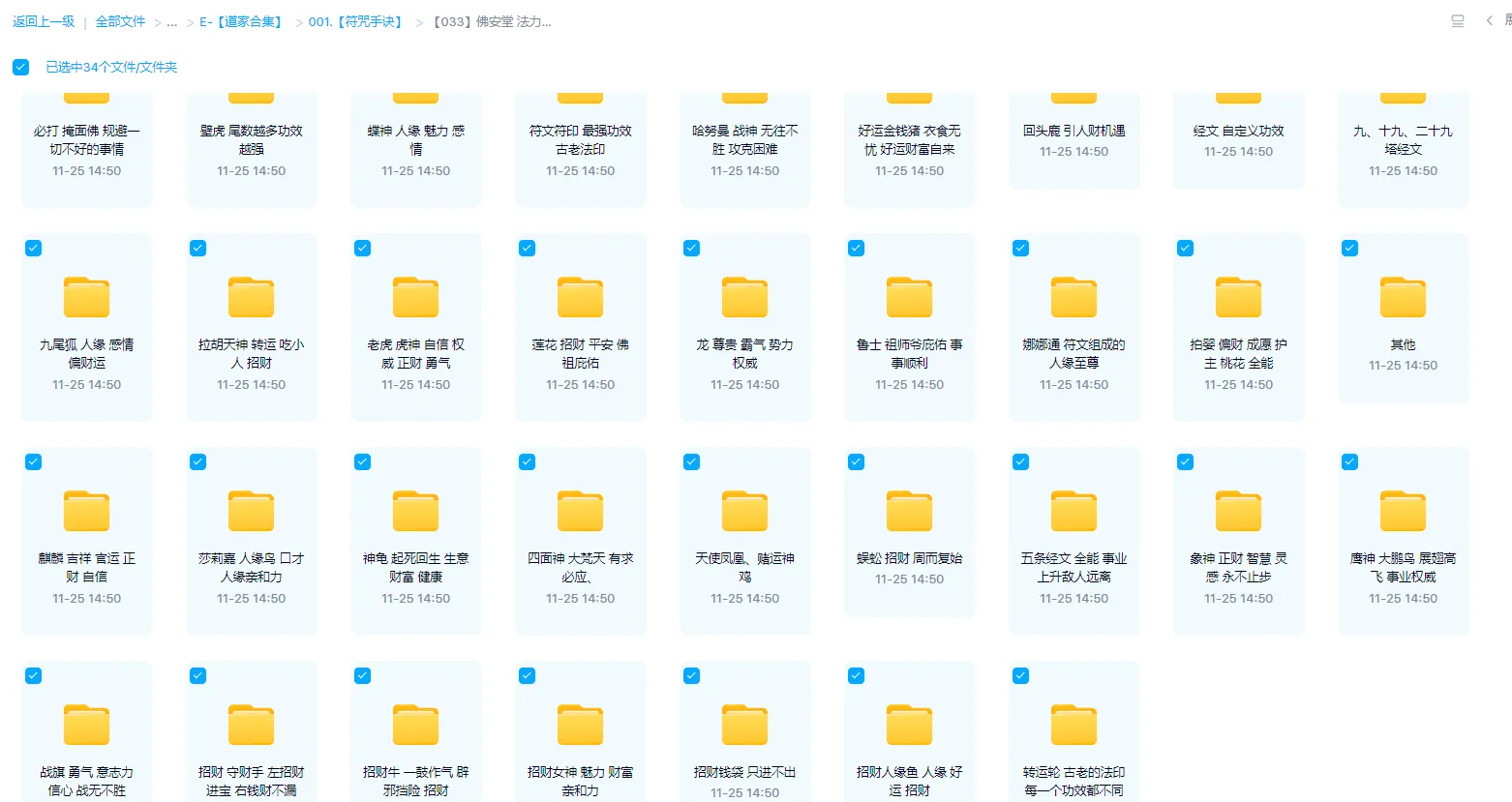The width and height of the screenshot is (1512, 802).
Task: Open the 其他 folder icon
Action: [1404, 297]
